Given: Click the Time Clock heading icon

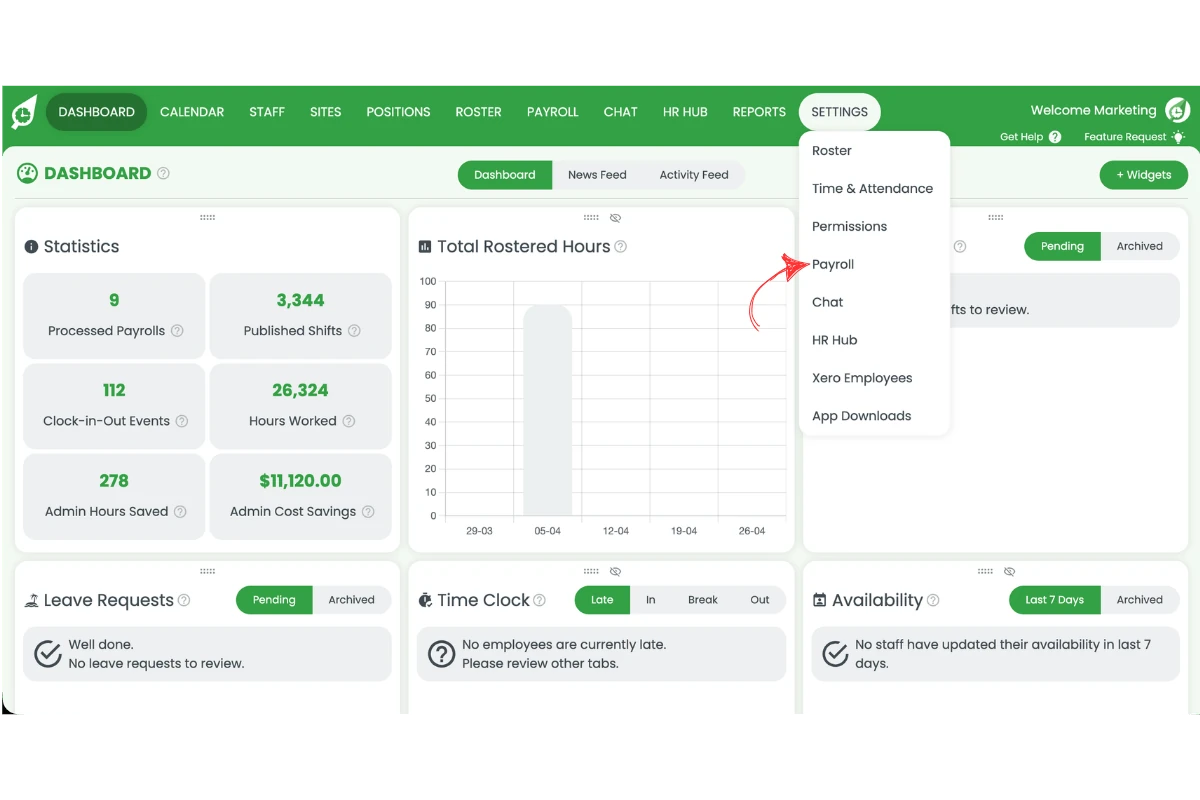Looking at the screenshot, I should 425,600.
